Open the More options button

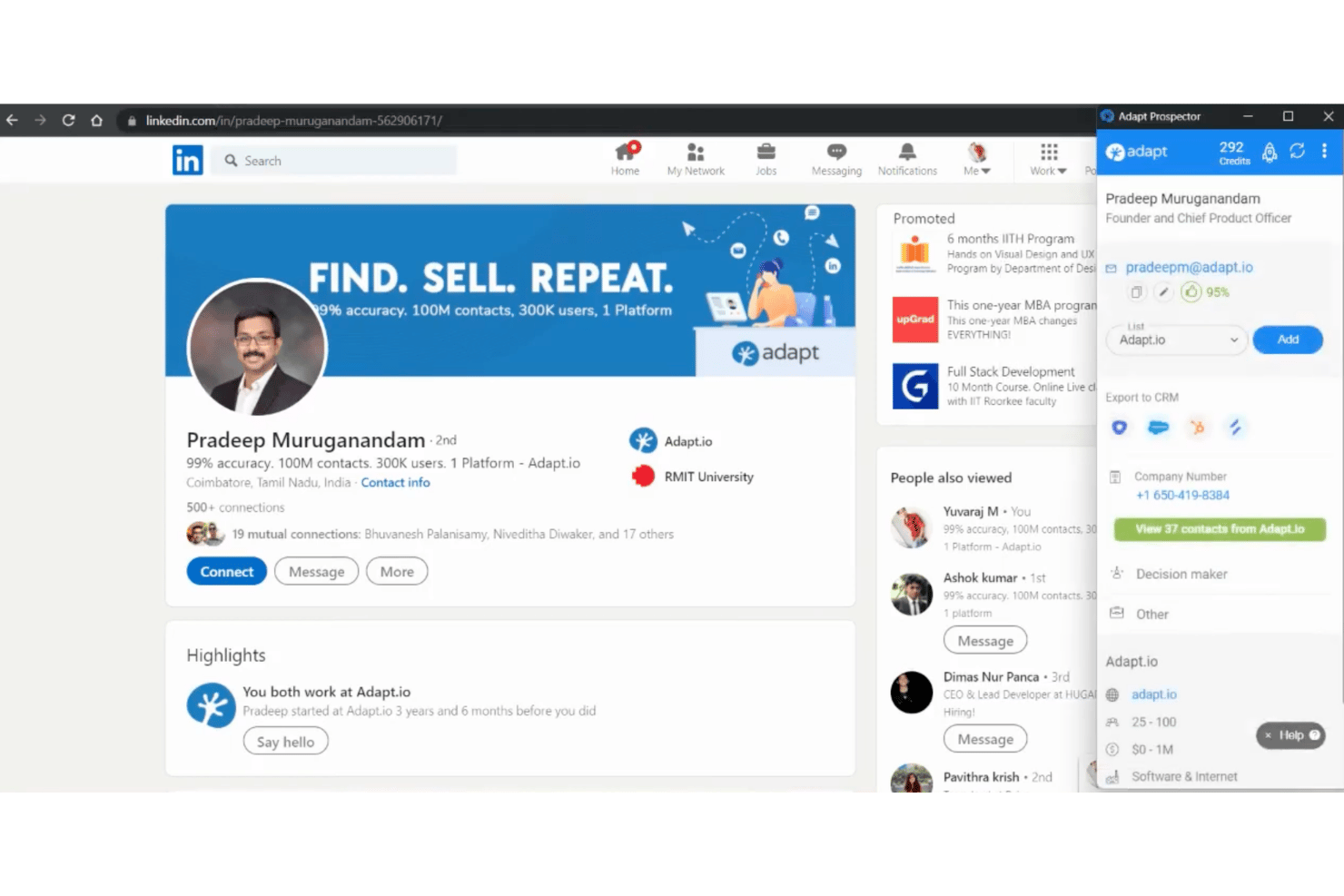pos(397,572)
